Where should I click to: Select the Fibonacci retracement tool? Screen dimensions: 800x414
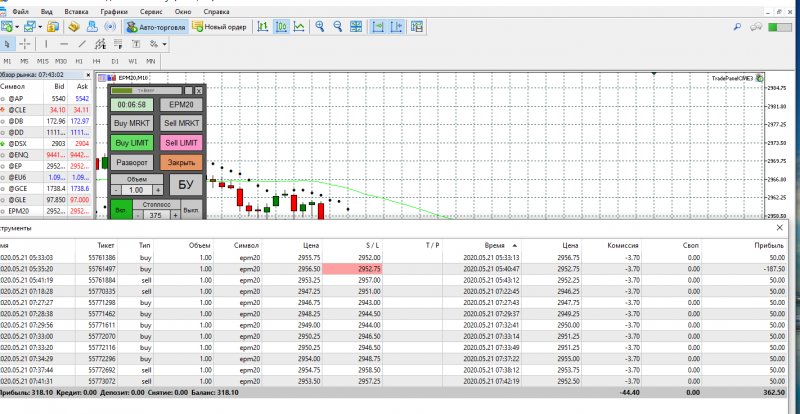pyautogui.click(x=118, y=44)
